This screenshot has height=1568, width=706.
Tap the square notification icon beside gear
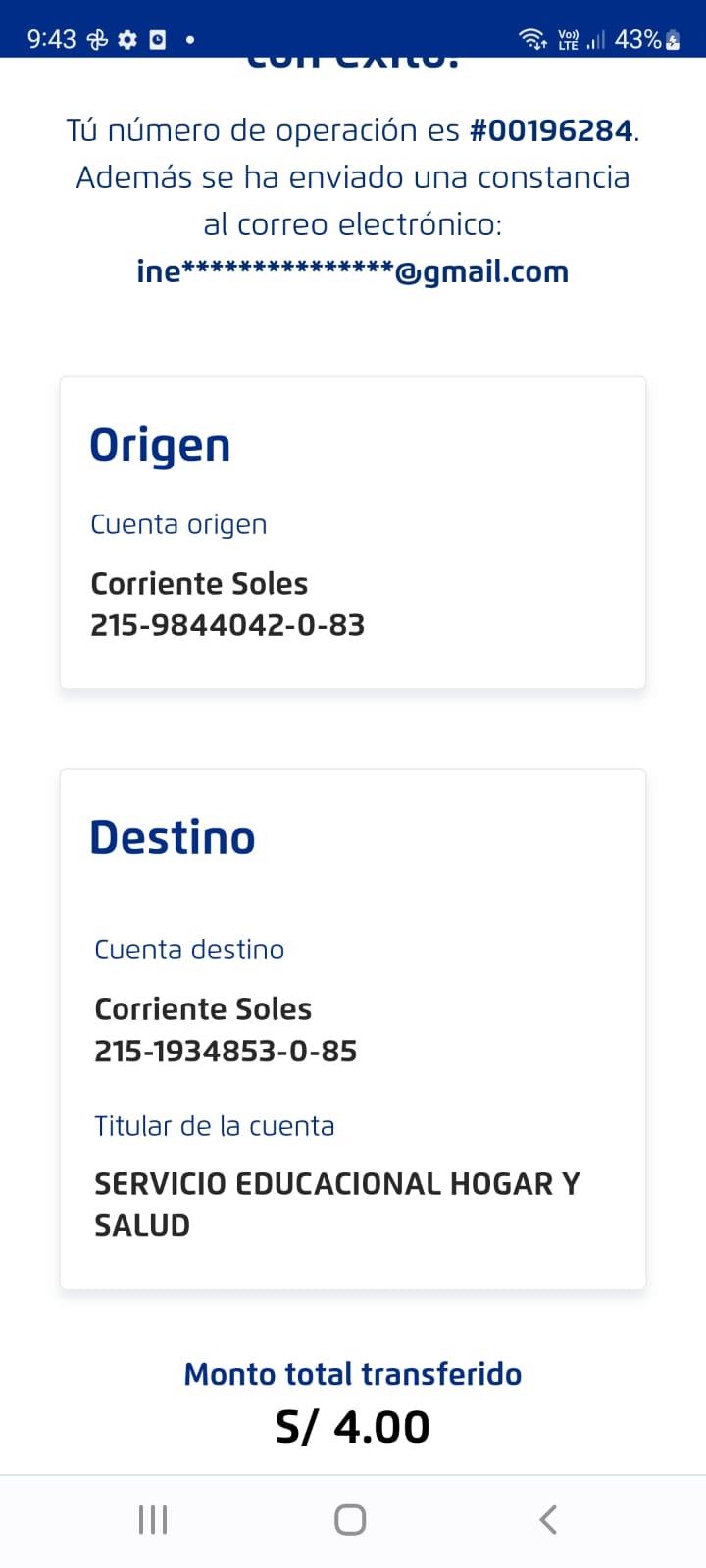pos(157,40)
